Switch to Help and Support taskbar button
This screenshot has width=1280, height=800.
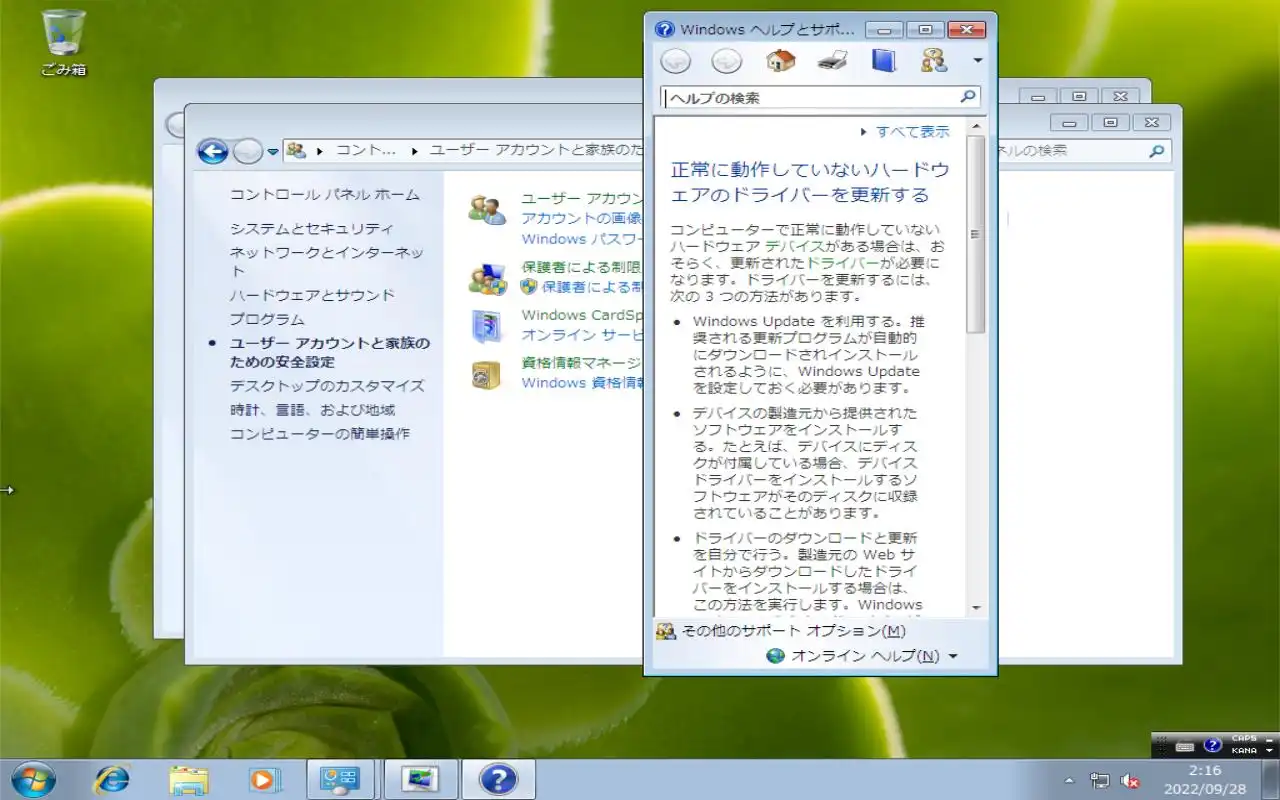click(x=498, y=779)
